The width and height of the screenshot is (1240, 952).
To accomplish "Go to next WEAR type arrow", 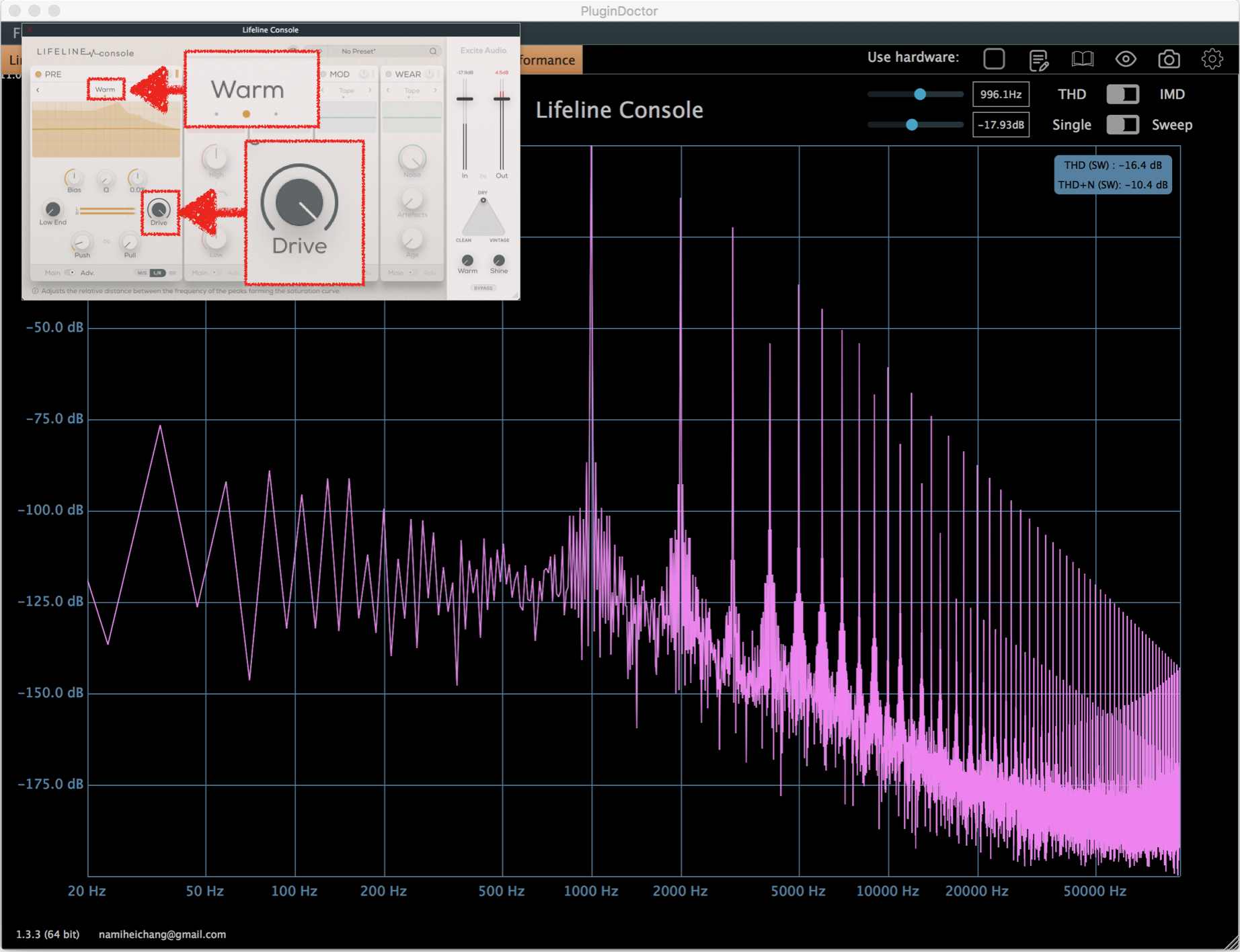I will click(x=435, y=90).
